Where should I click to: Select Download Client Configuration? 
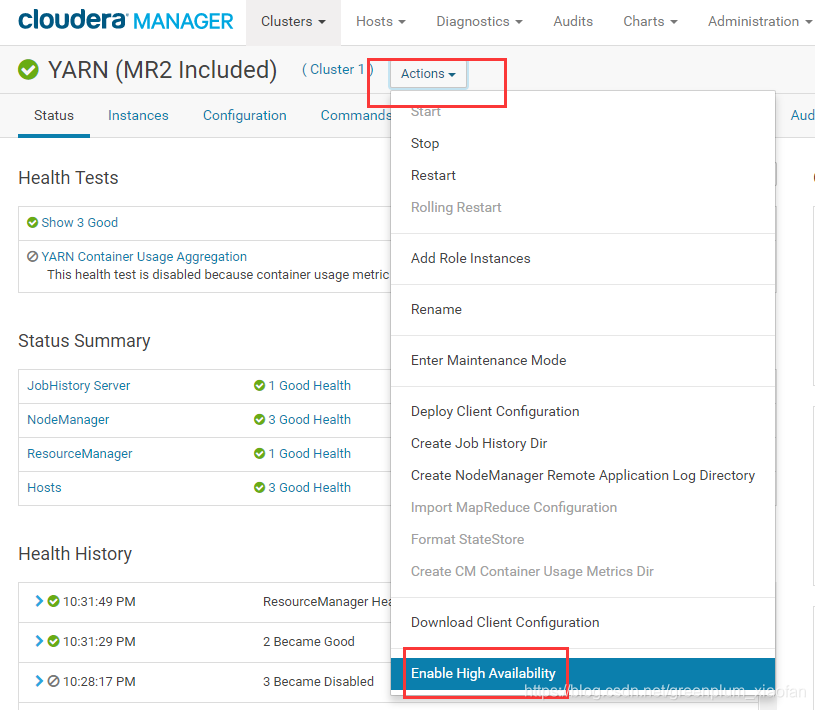(x=583, y=622)
